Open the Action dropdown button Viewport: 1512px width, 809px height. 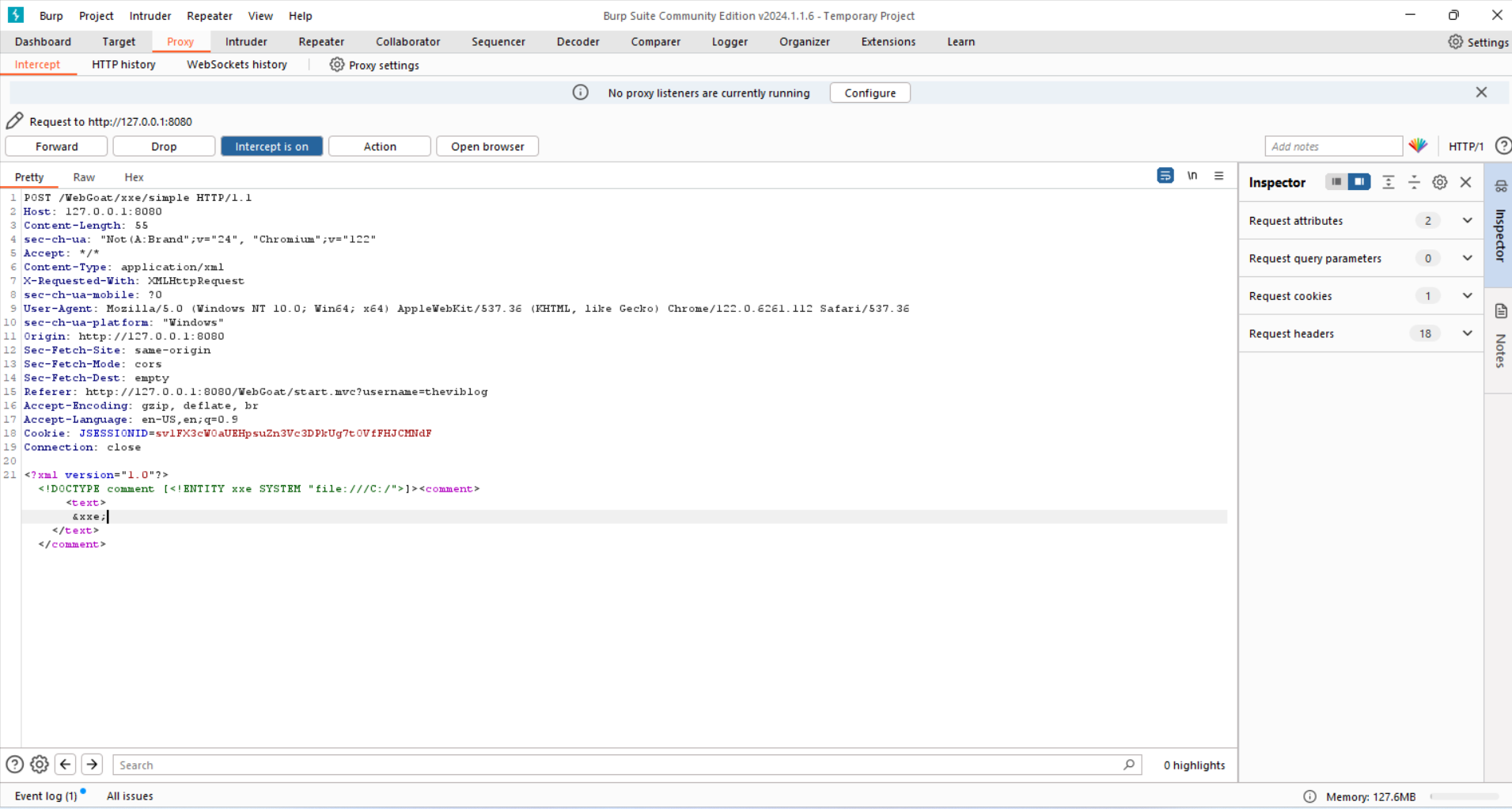[x=380, y=146]
